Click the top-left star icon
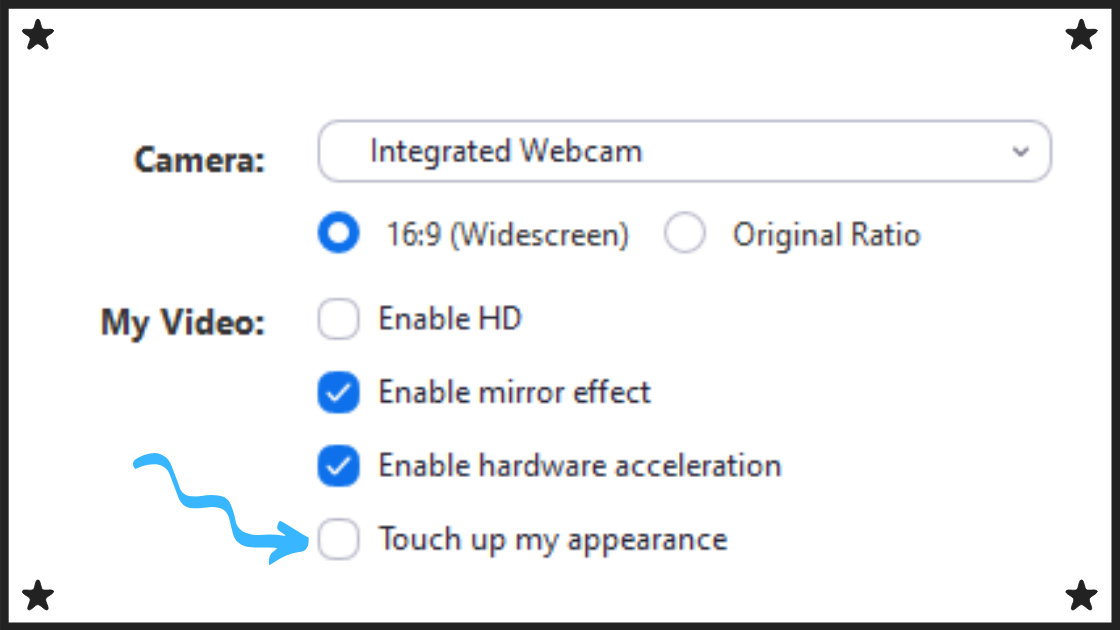The height and width of the screenshot is (630, 1120). click(38, 37)
